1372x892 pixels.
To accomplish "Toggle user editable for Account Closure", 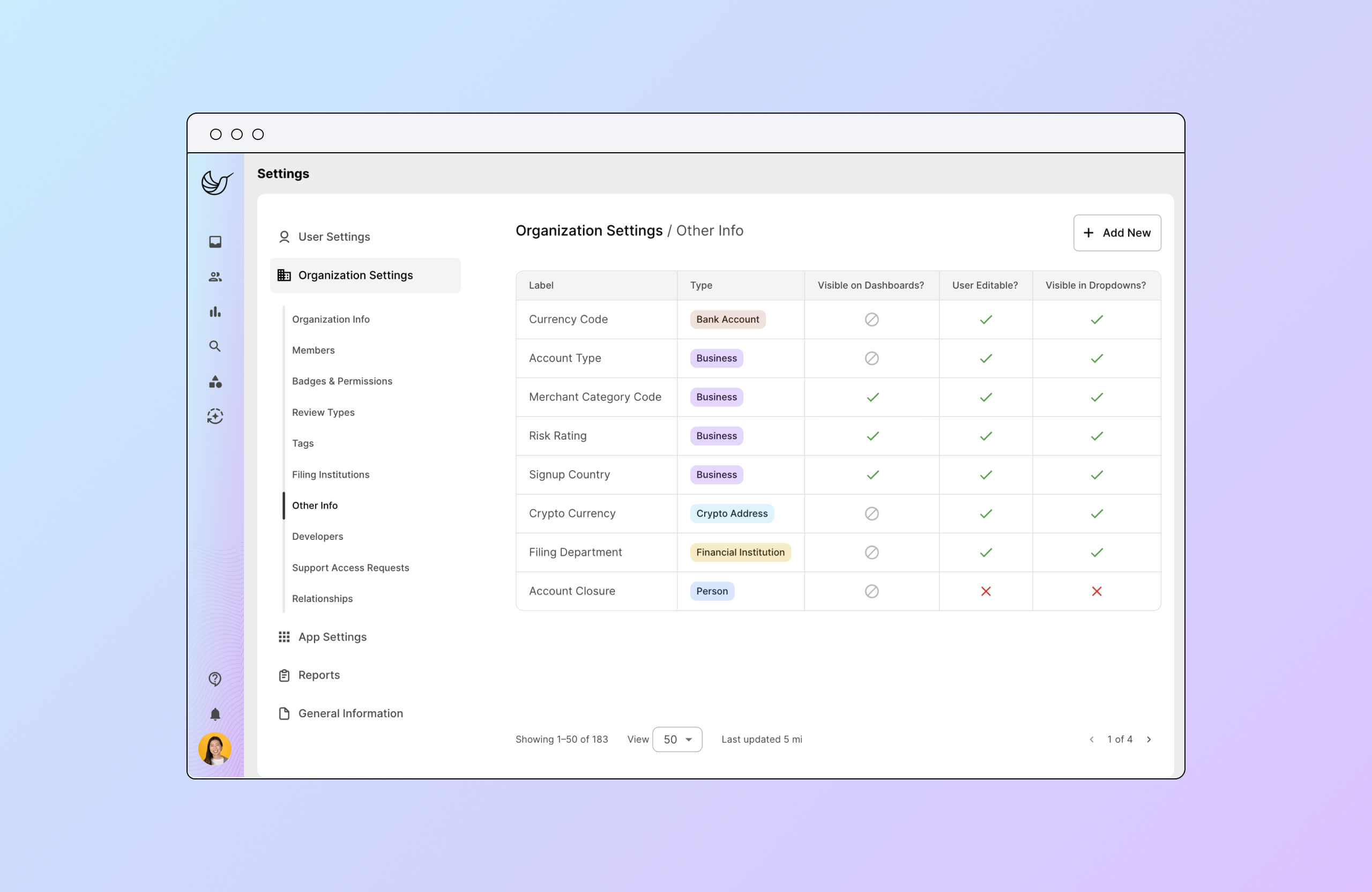I will 985,590.
